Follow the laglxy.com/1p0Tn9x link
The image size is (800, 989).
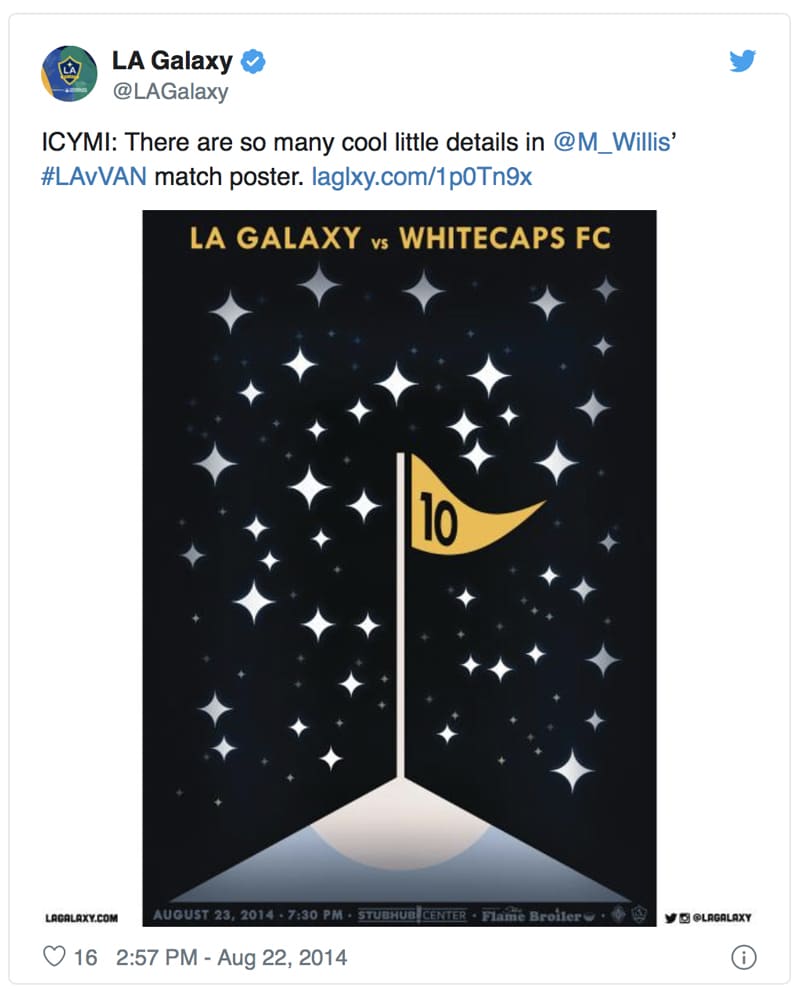click(422, 177)
